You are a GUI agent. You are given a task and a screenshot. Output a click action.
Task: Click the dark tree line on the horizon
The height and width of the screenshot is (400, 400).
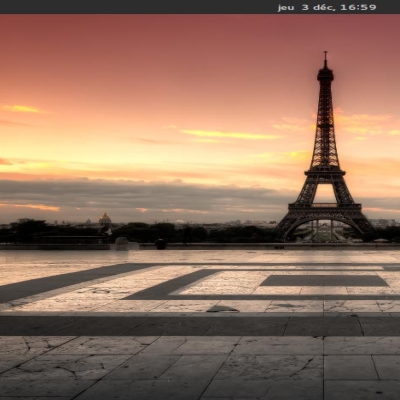pyautogui.click(x=140, y=232)
